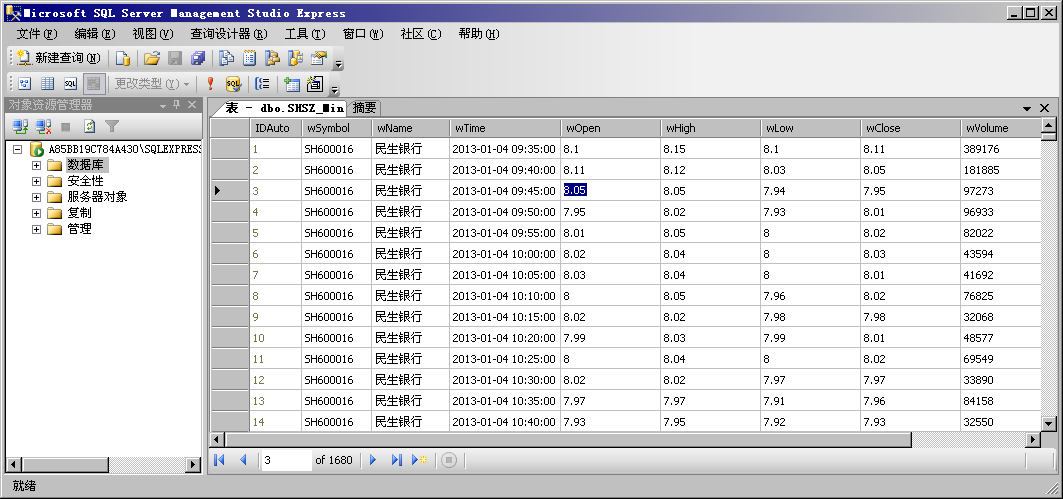Viewport: 1063px width, 499px height.
Task: Execute SQL with the red exclamation icon
Action: pyautogui.click(x=210, y=84)
